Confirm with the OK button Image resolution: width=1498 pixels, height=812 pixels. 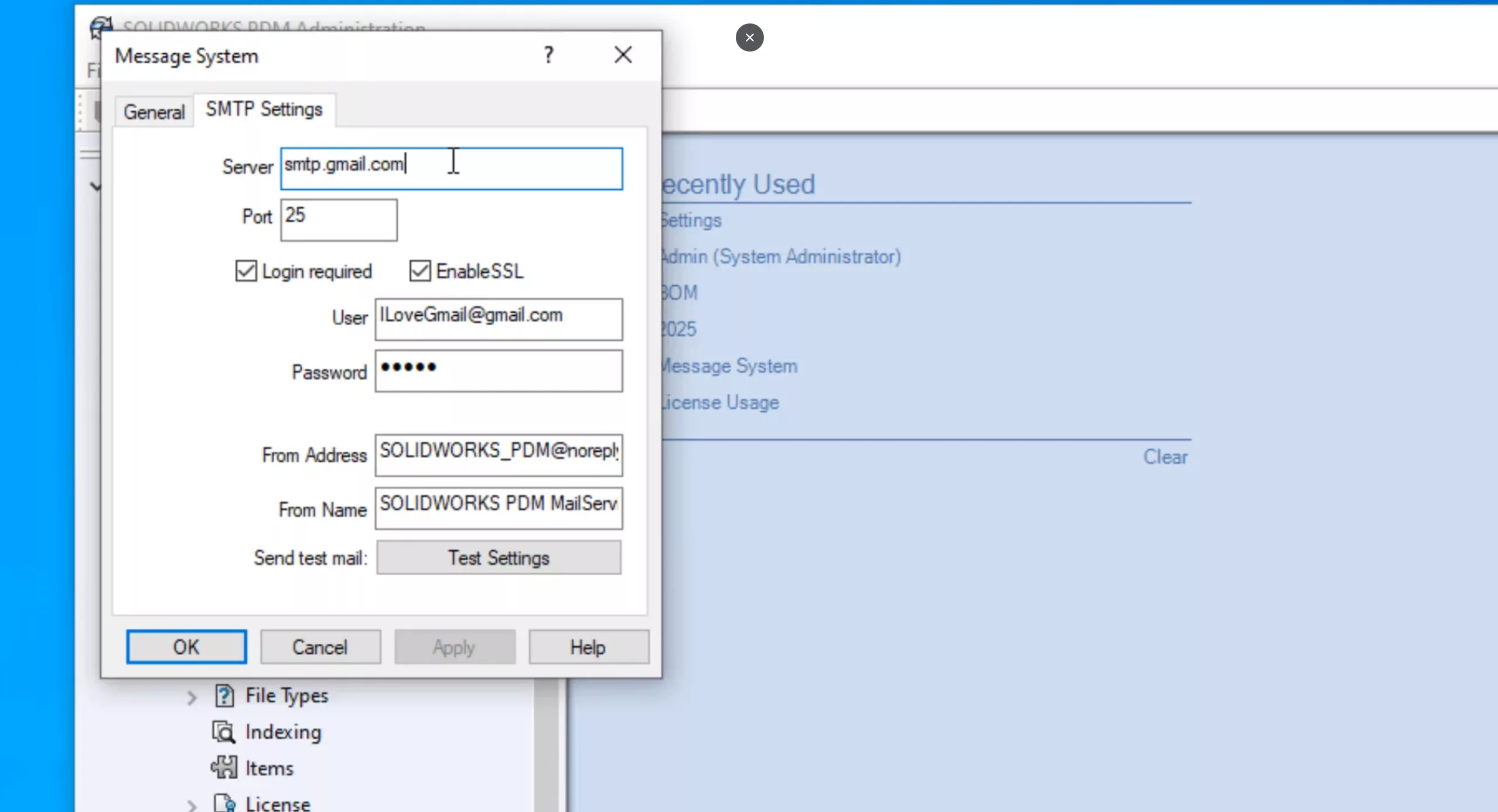(186, 647)
